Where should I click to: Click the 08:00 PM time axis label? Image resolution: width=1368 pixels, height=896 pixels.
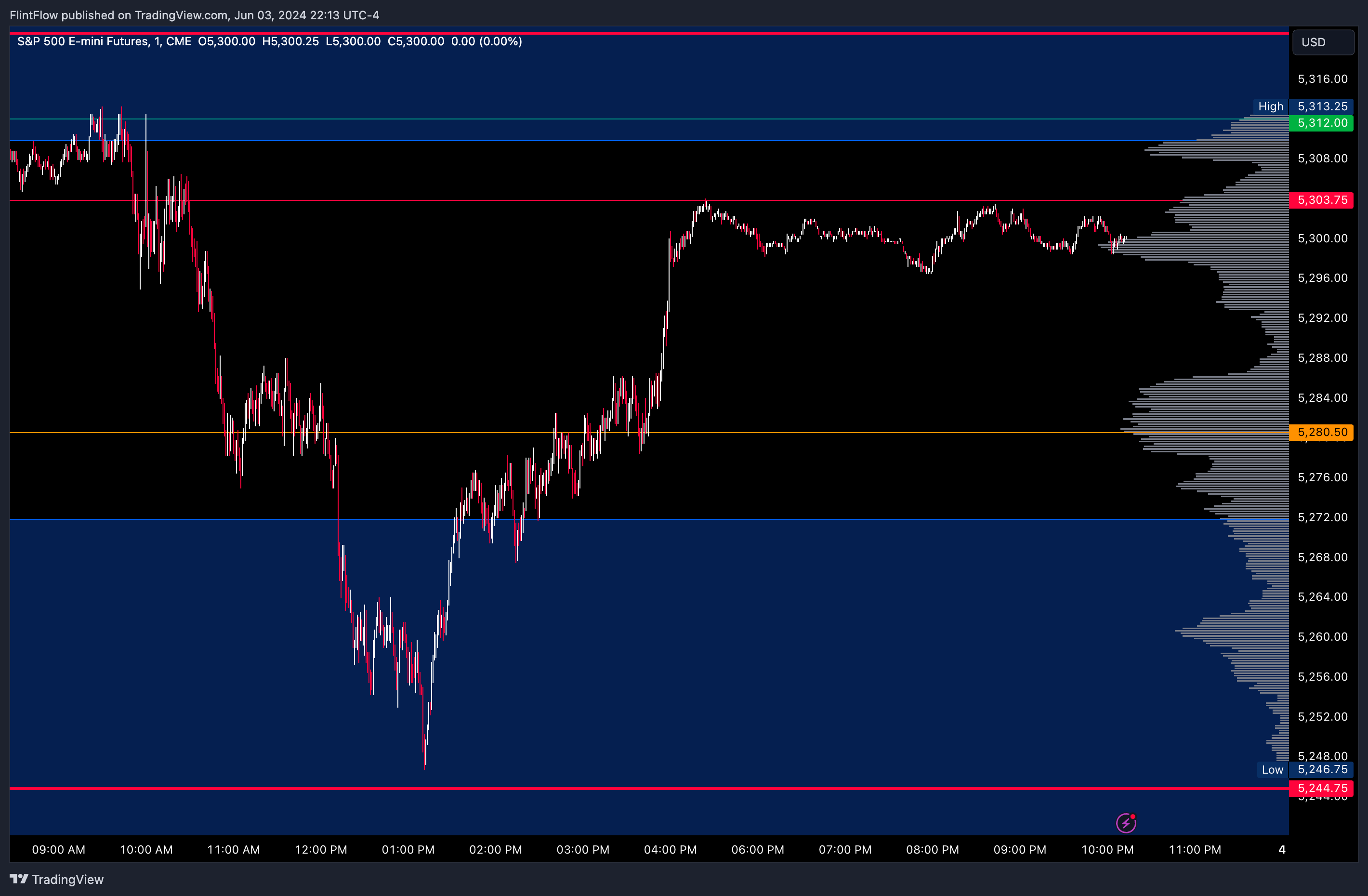pos(932,849)
